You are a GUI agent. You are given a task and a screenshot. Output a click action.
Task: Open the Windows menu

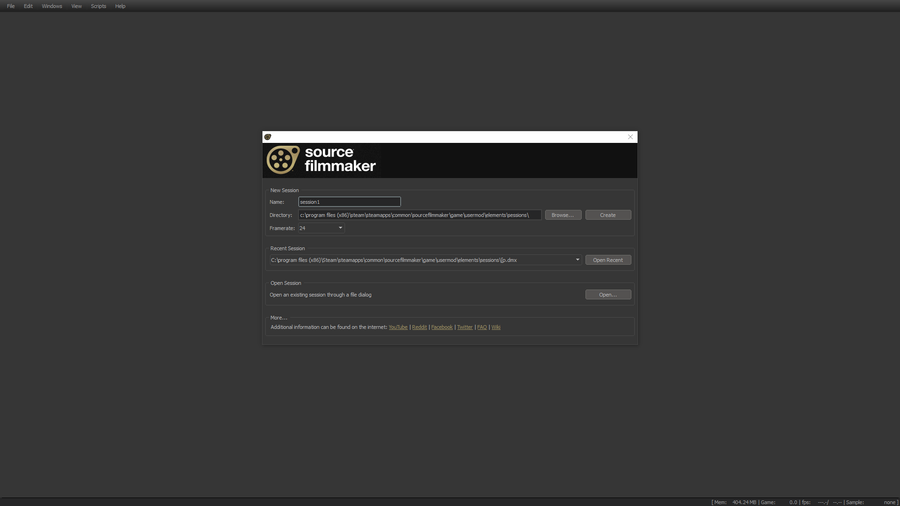tap(52, 6)
